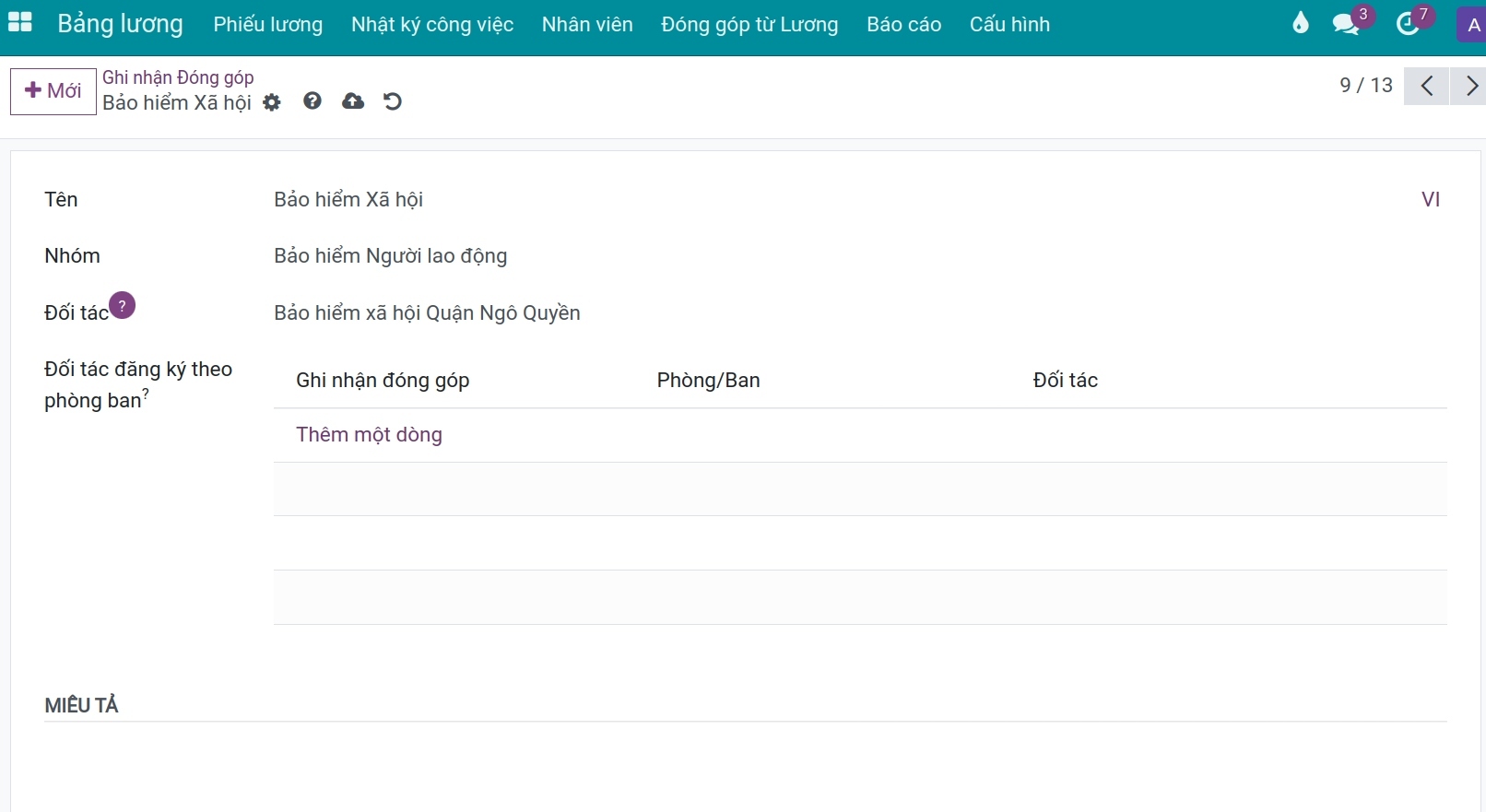Open Đóng góp từ Lương menu
Image resolution: width=1486 pixels, height=812 pixels.
(749, 24)
